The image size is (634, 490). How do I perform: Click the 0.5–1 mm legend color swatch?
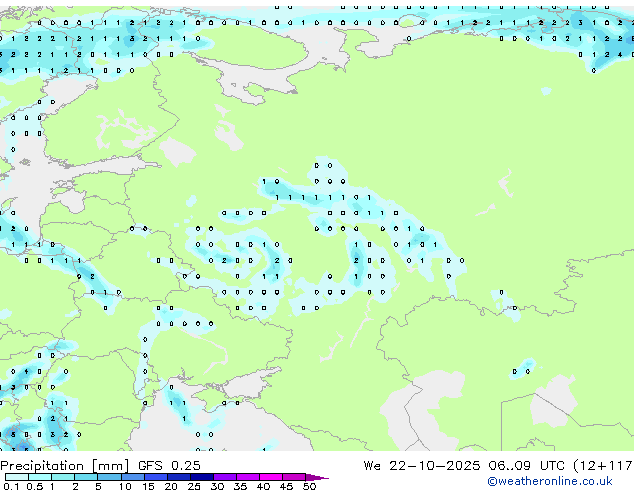40,477
